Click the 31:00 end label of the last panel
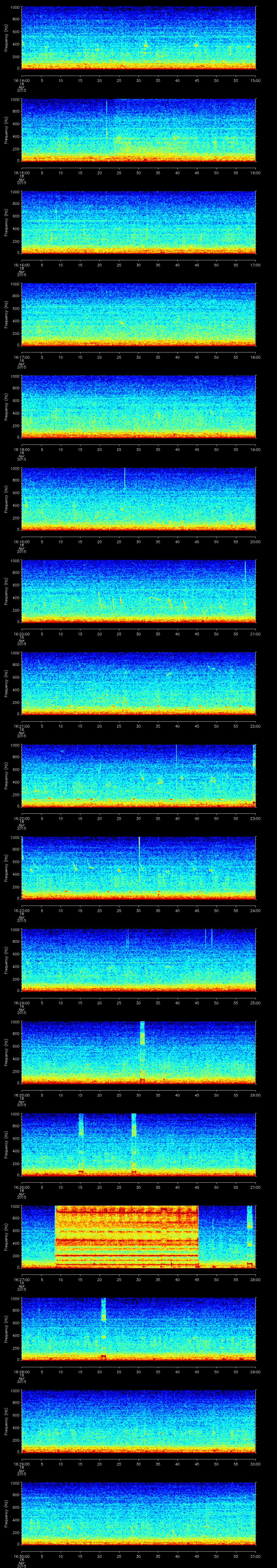This screenshot has height=1568, width=277. [255, 1556]
